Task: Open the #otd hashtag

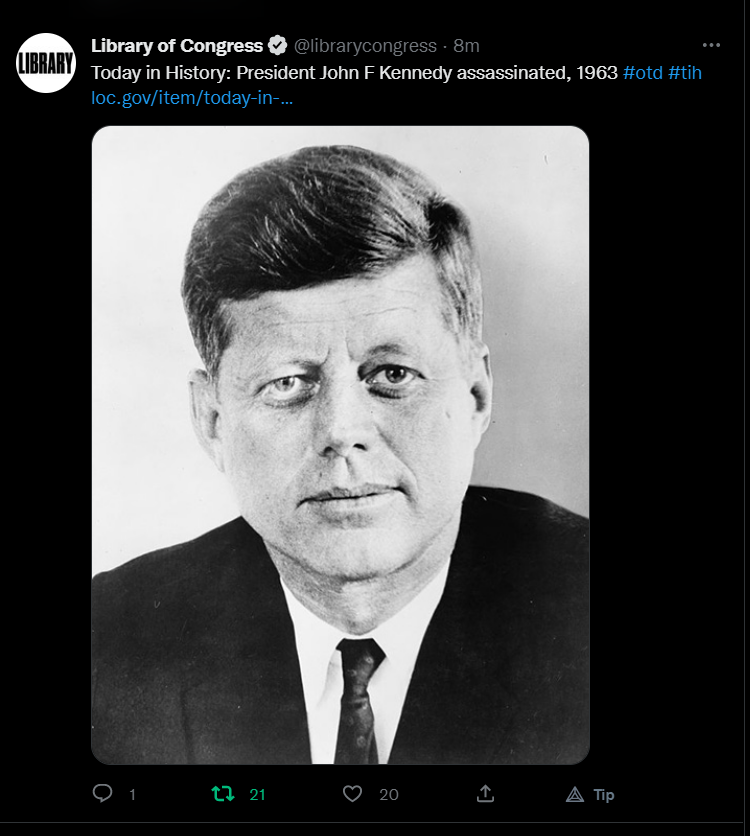Action: pos(643,73)
